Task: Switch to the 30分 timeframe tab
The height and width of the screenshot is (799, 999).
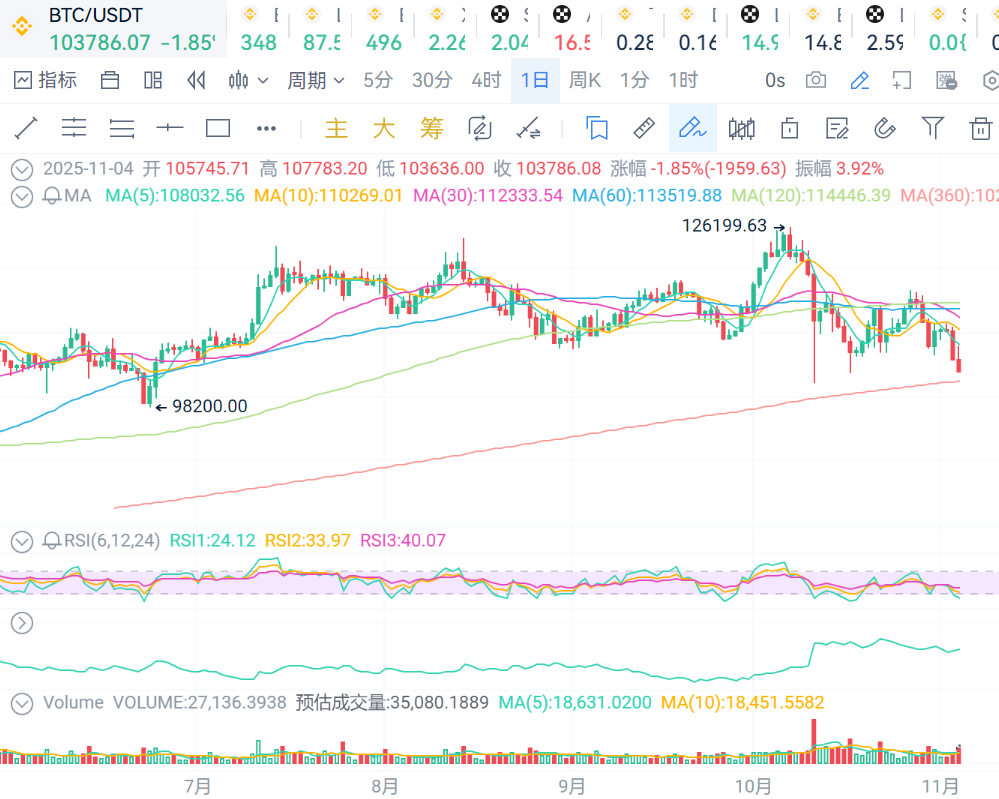Action: click(432, 80)
